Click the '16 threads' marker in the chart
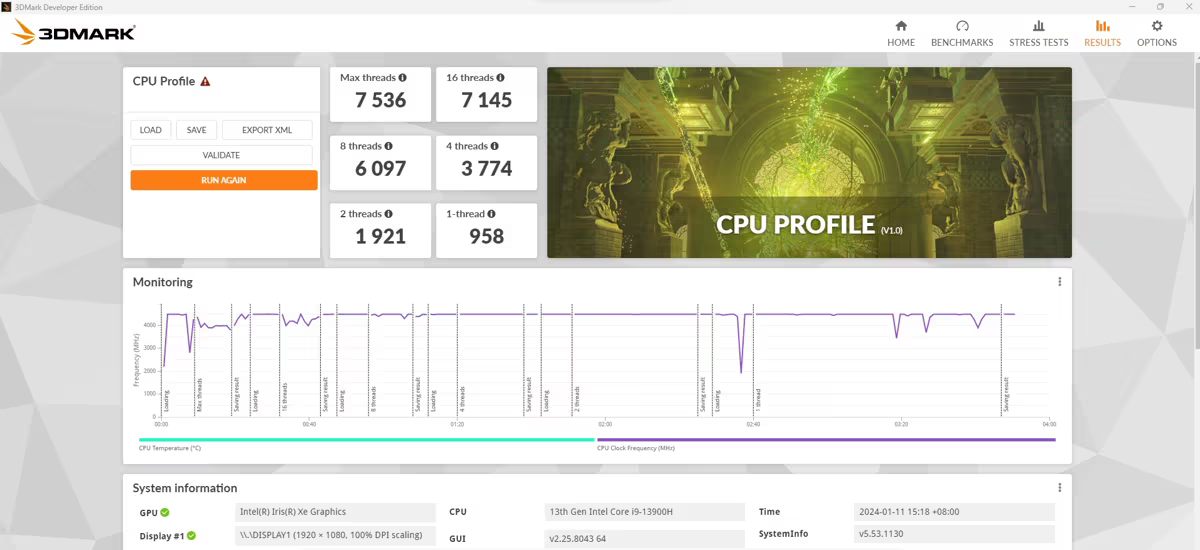This screenshot has height=550, width=1200. point(285,397)
